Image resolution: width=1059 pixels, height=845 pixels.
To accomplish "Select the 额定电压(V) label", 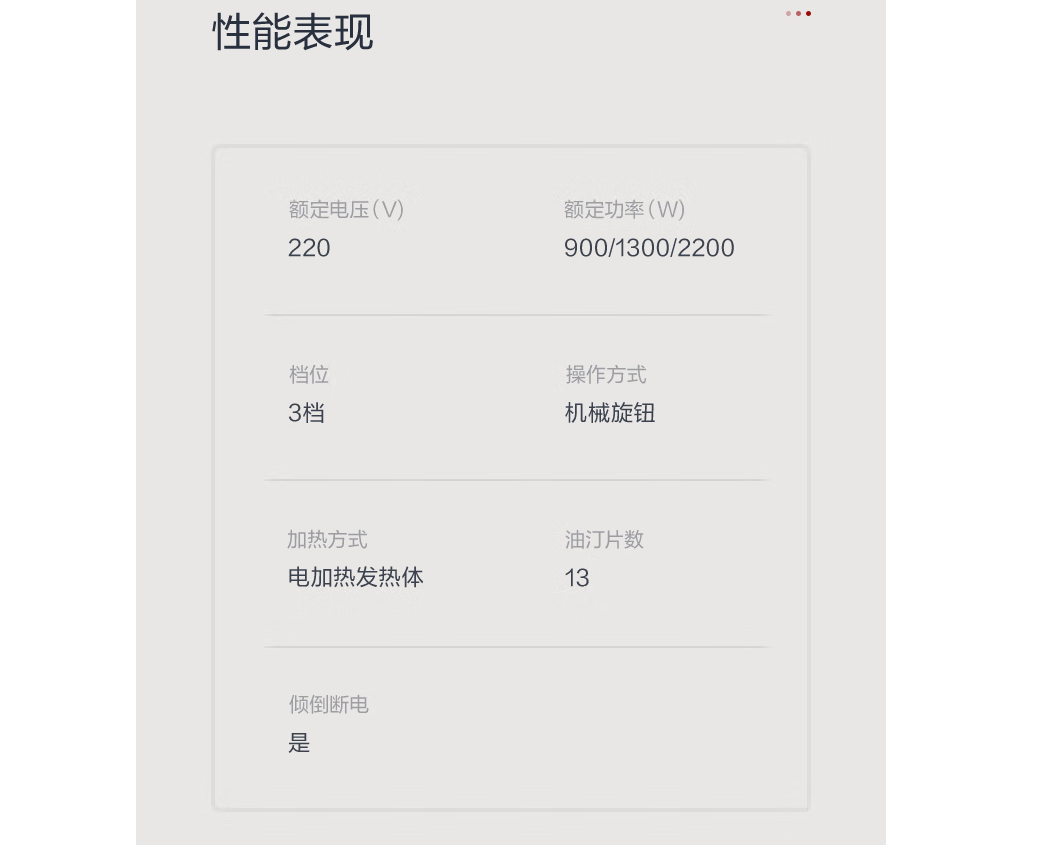I will click(346, 209).
